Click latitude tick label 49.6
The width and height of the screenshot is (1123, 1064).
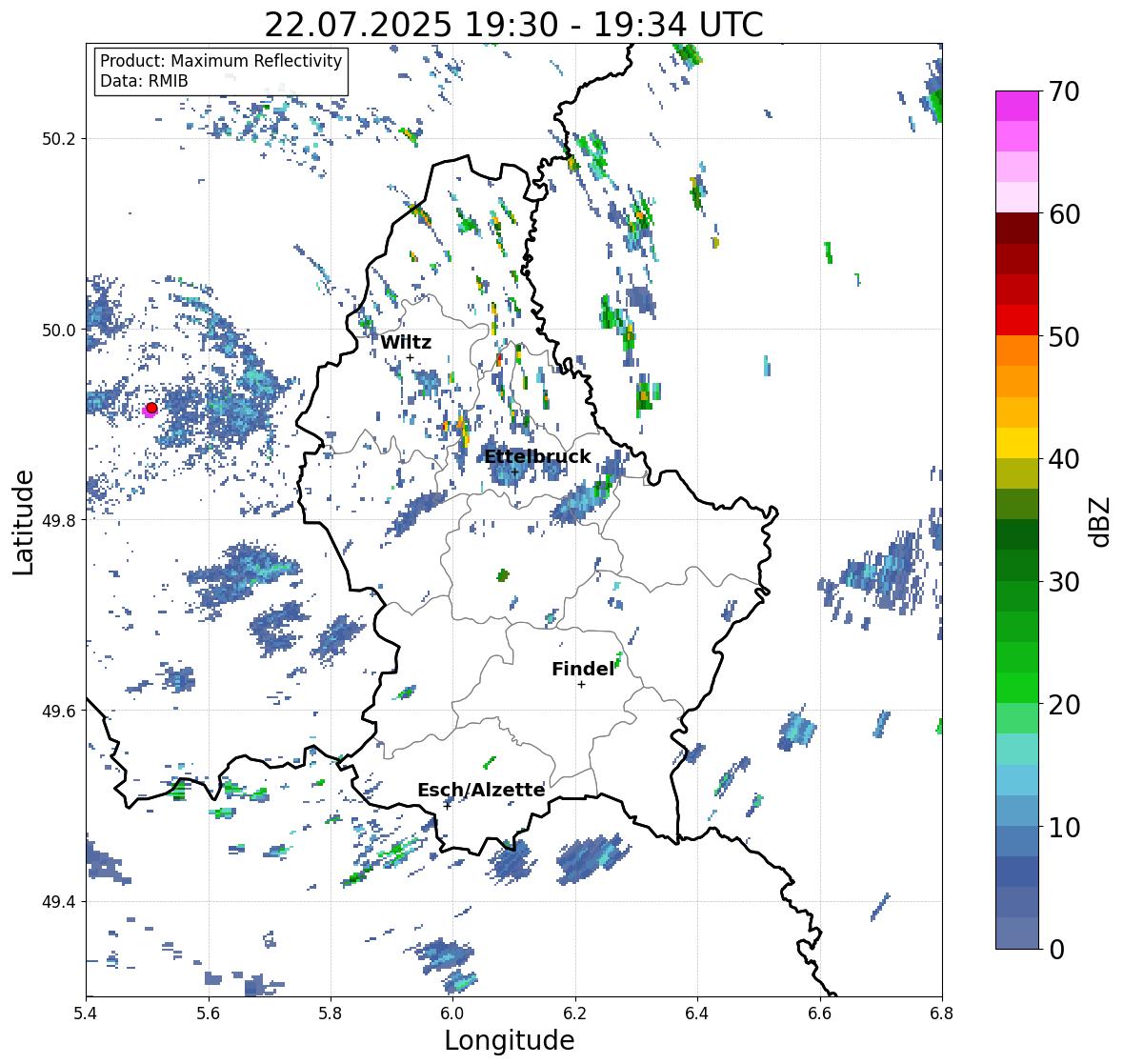point(59,711)
